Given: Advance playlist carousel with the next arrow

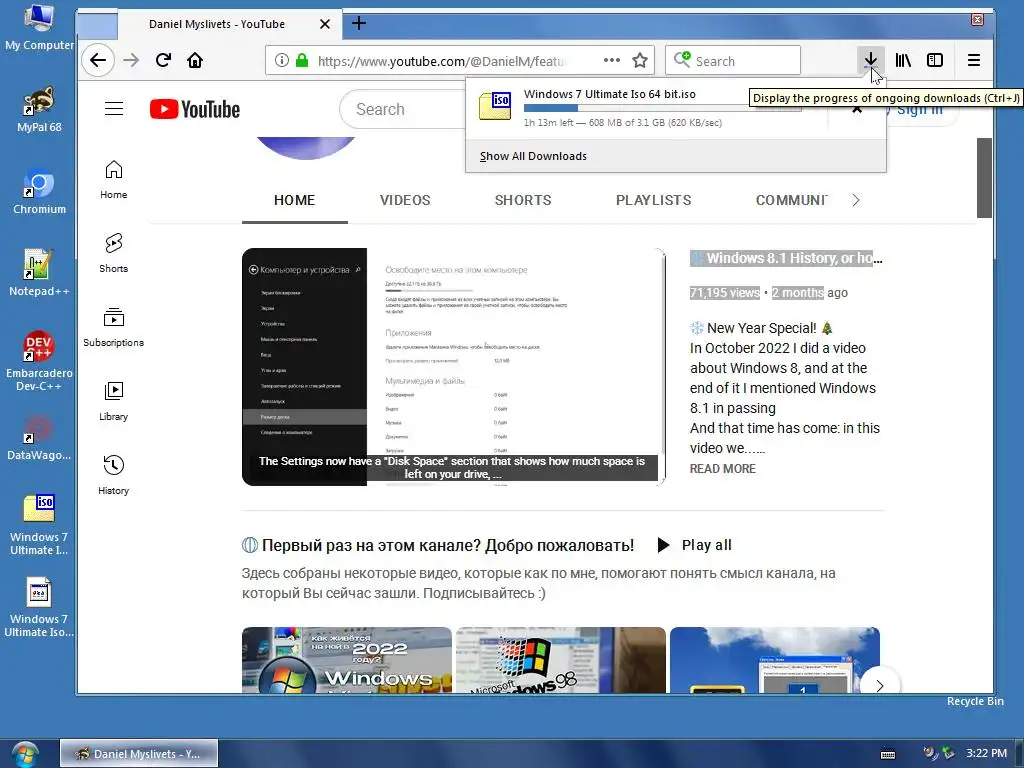Looking at the screenshot, I should (880, 685).
